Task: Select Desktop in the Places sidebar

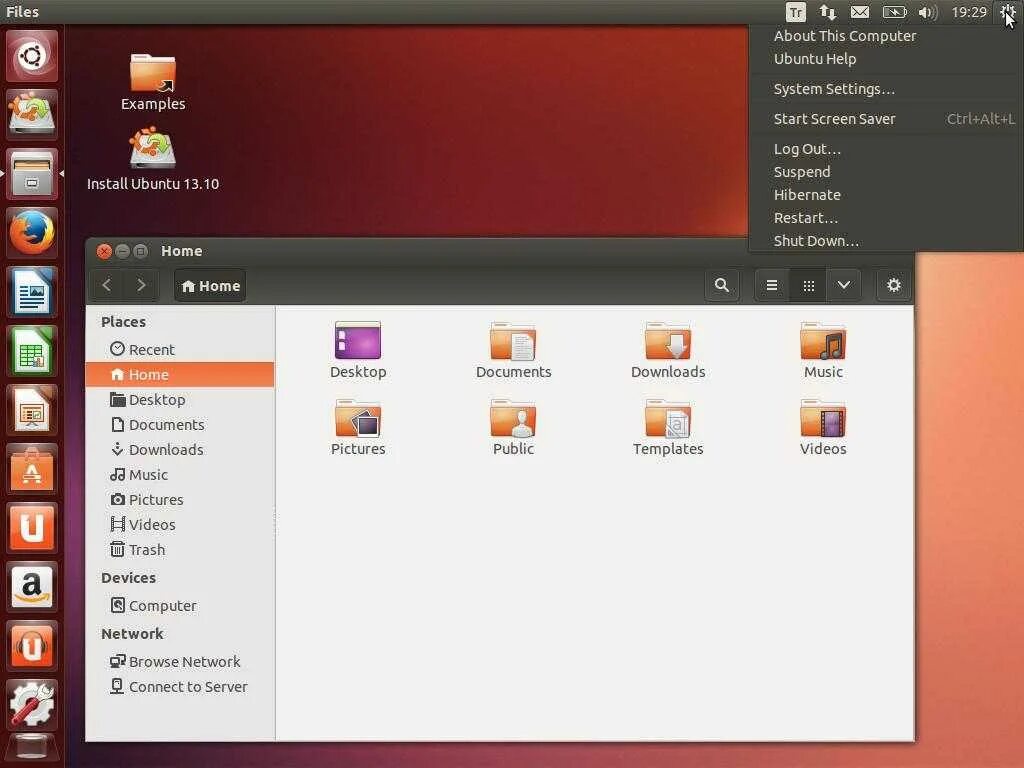Action: click(x=180, y=400)
